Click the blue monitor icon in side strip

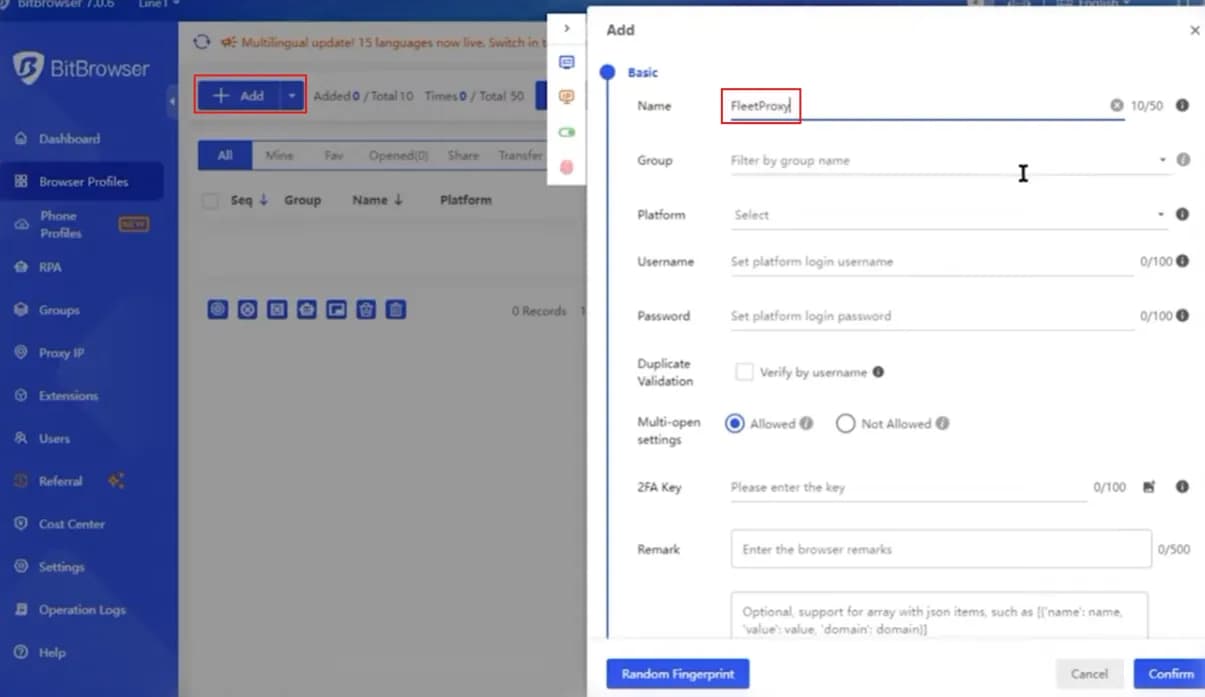pyautogui.click(x=567, y=62)
